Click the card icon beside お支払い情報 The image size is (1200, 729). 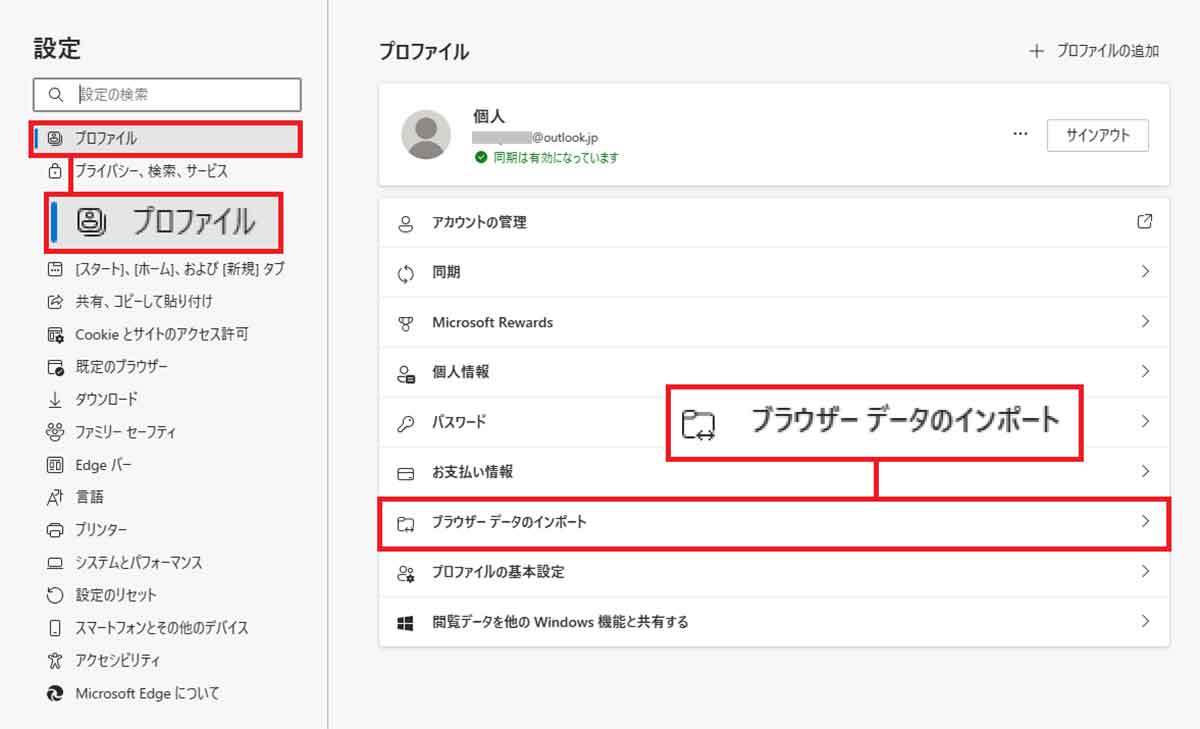pyautogui.click(x=405, y=472)
